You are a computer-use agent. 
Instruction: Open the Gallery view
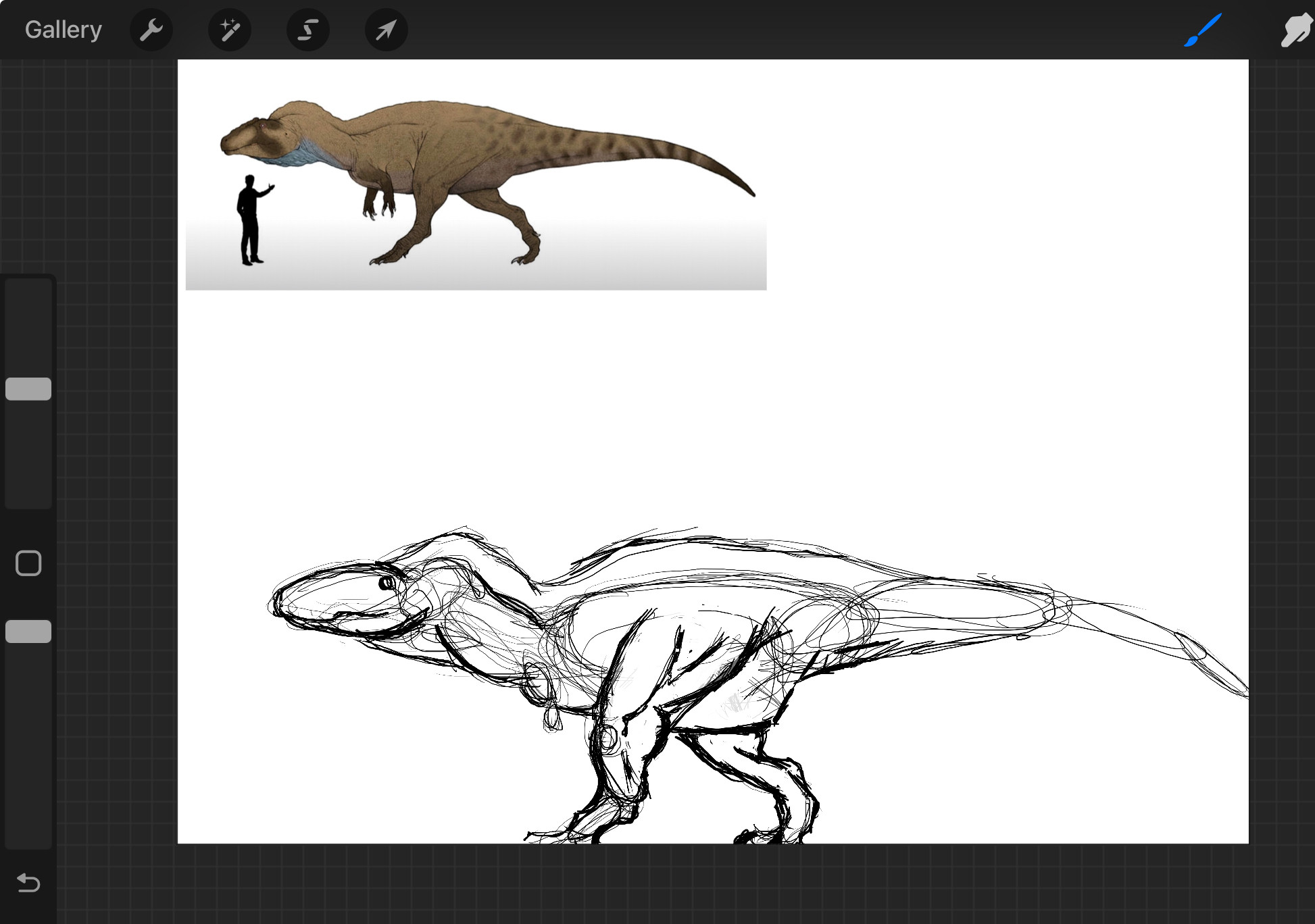coord(64,30)
